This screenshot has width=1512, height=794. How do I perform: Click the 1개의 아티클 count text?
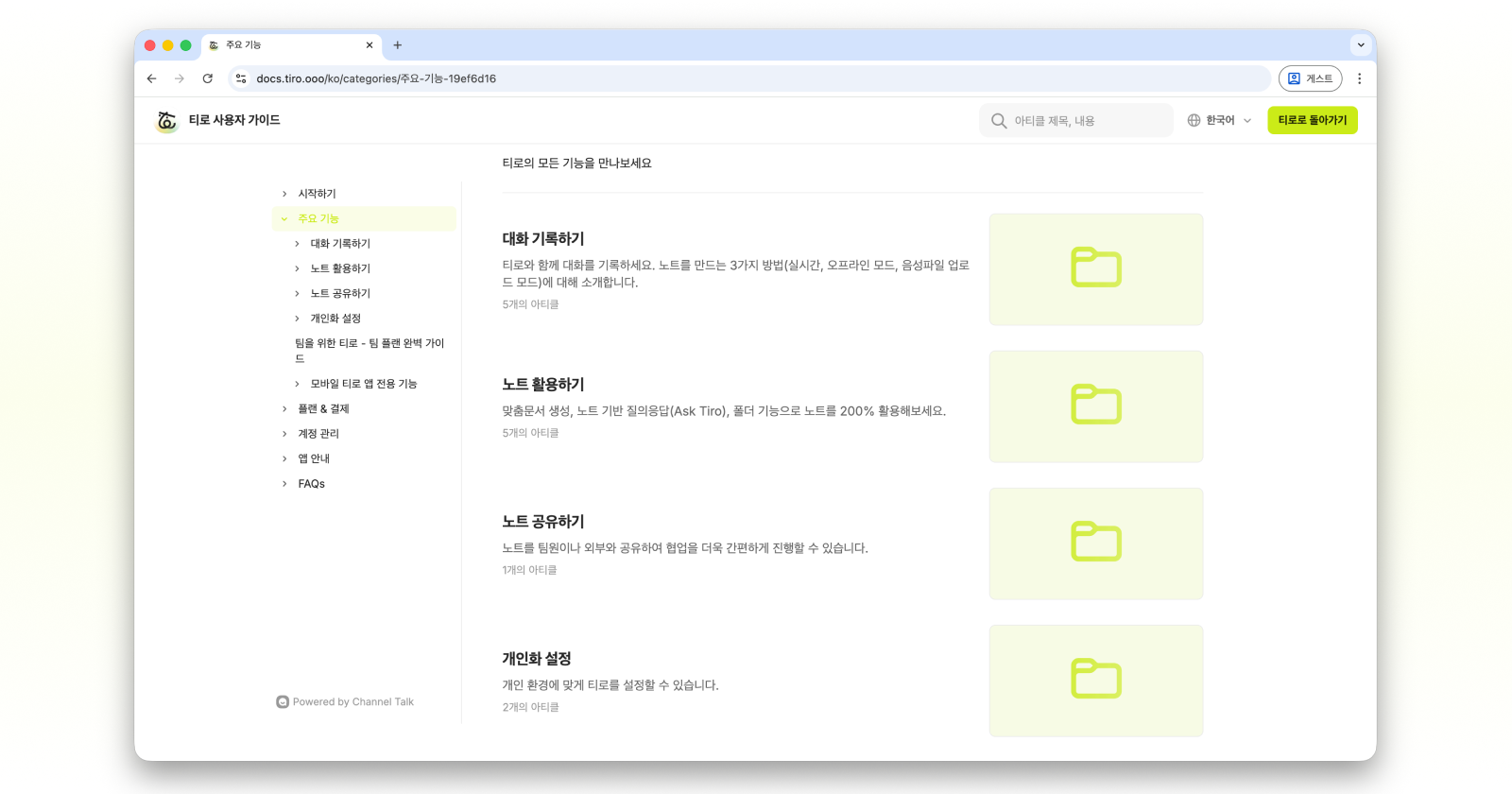pyautogui.click(x=530, y=570)
